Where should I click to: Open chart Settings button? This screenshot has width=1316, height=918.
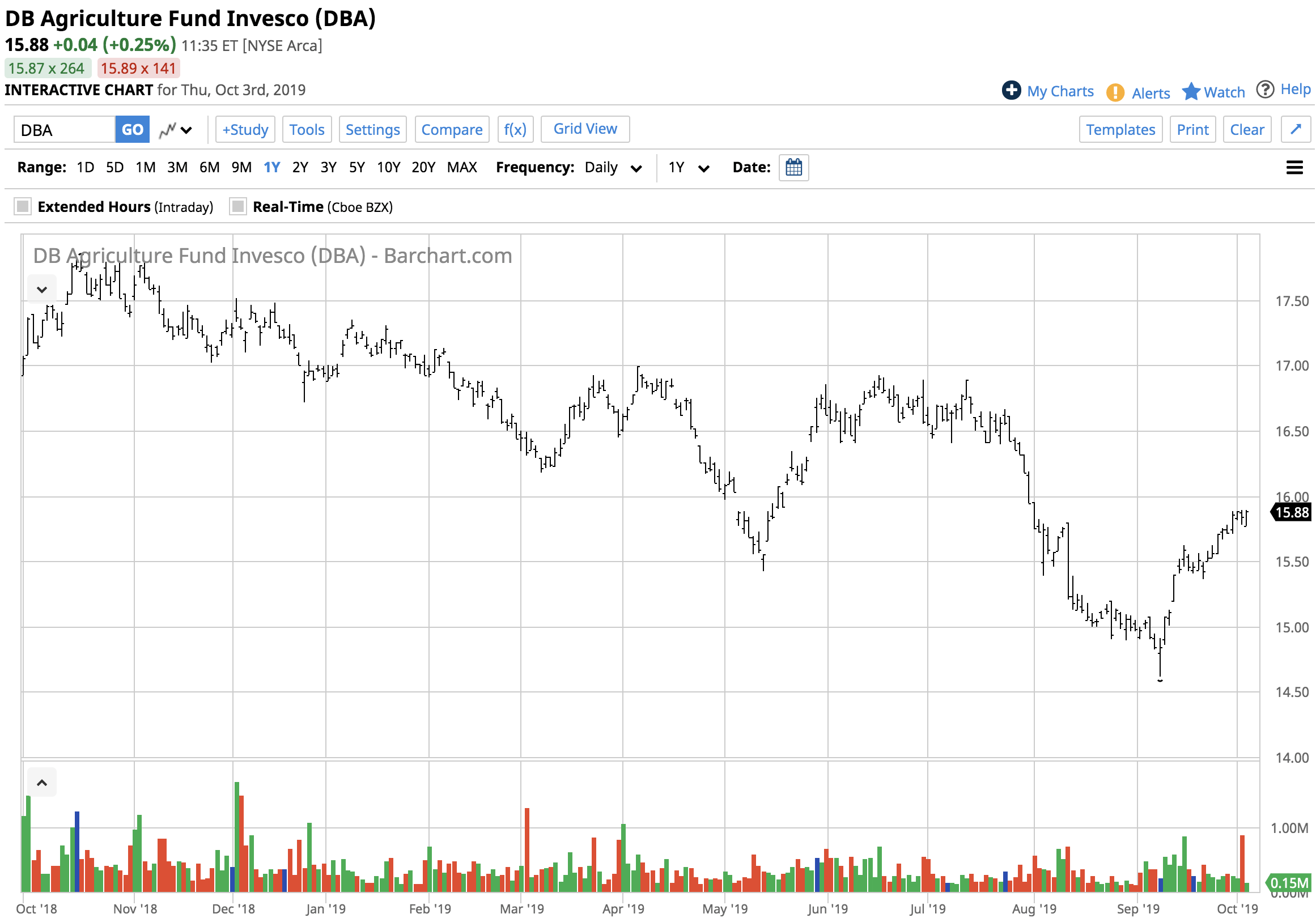pos(372,129)
